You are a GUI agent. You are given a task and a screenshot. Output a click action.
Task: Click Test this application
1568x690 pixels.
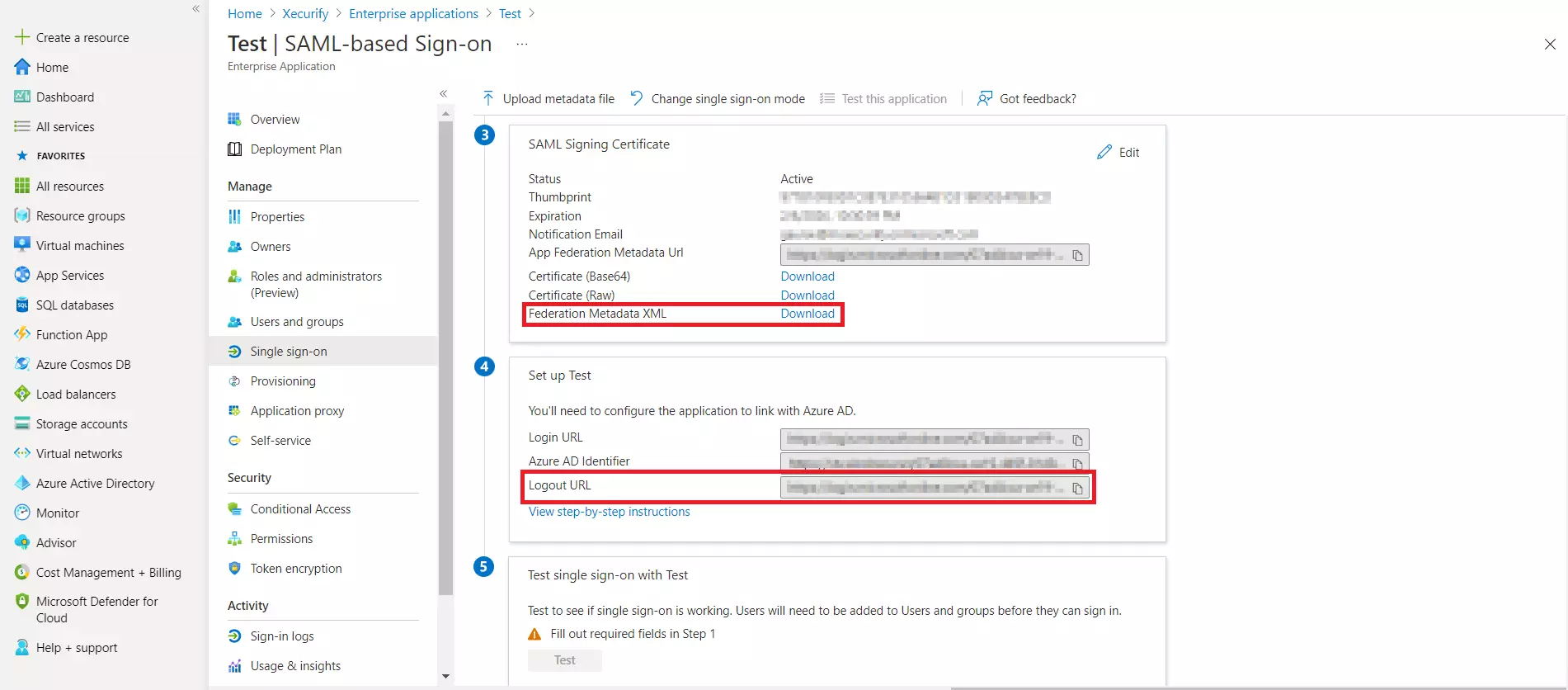pos(883,99)
